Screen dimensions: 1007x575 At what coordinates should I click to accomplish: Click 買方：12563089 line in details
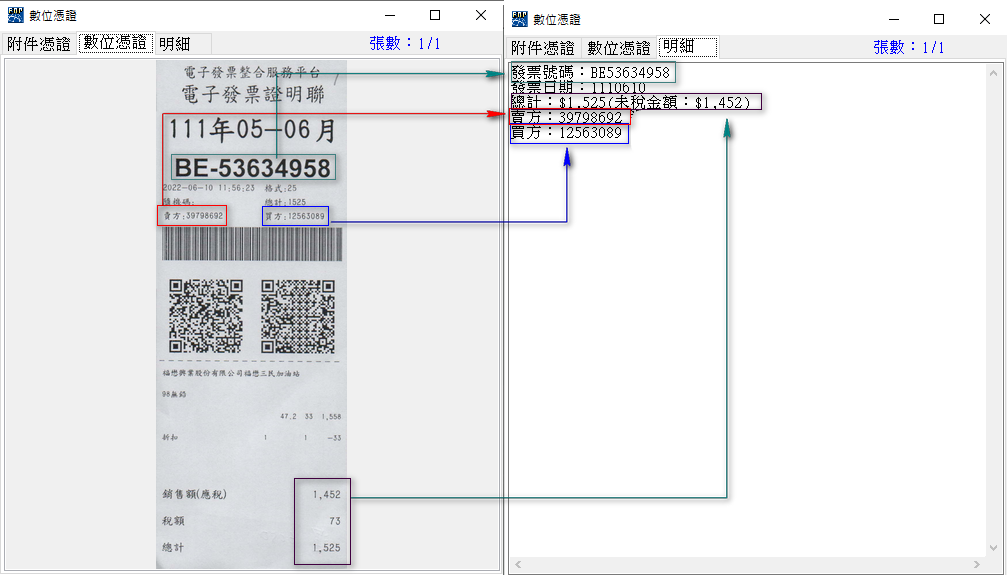point(567,132)
